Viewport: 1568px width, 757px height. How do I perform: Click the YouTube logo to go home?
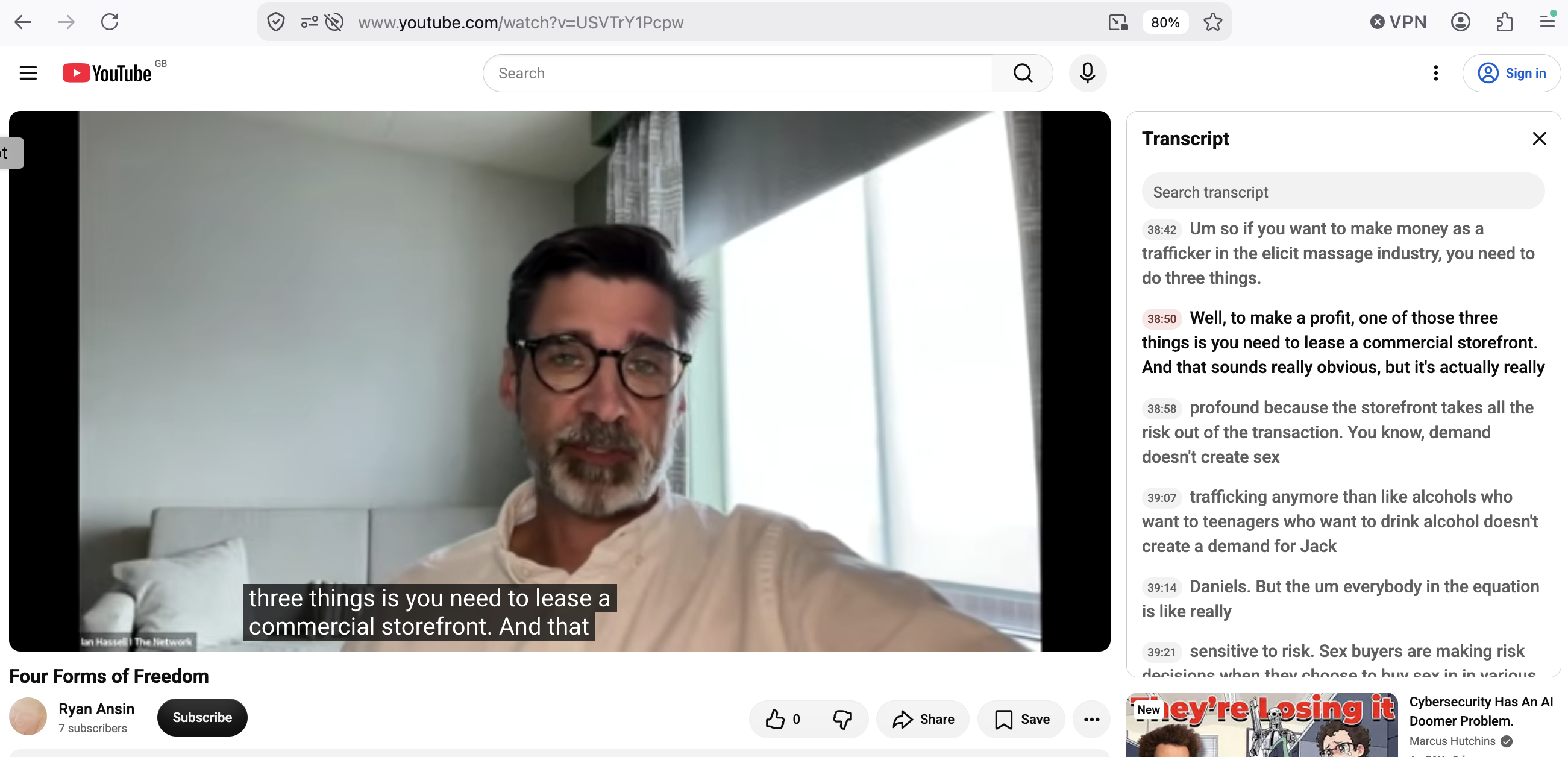pyautogui.click(x=107, y=73)
